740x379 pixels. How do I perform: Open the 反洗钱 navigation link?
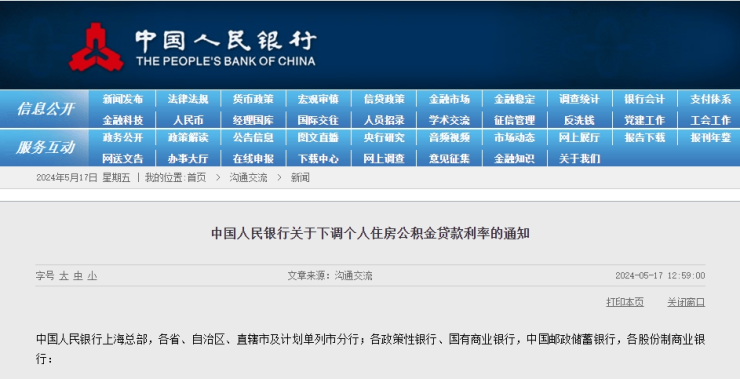(x=580, y=120)
